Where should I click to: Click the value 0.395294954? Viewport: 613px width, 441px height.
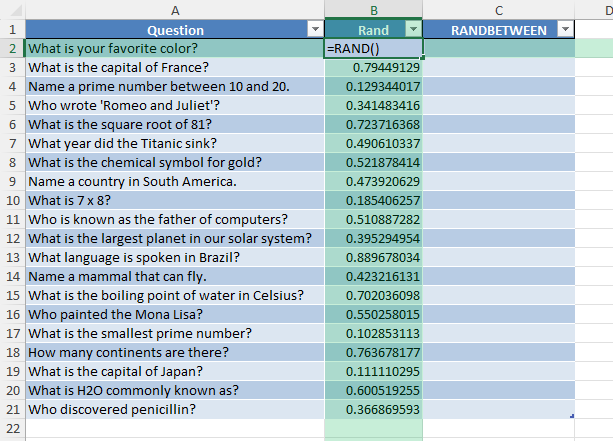click(x=383, y=238)
